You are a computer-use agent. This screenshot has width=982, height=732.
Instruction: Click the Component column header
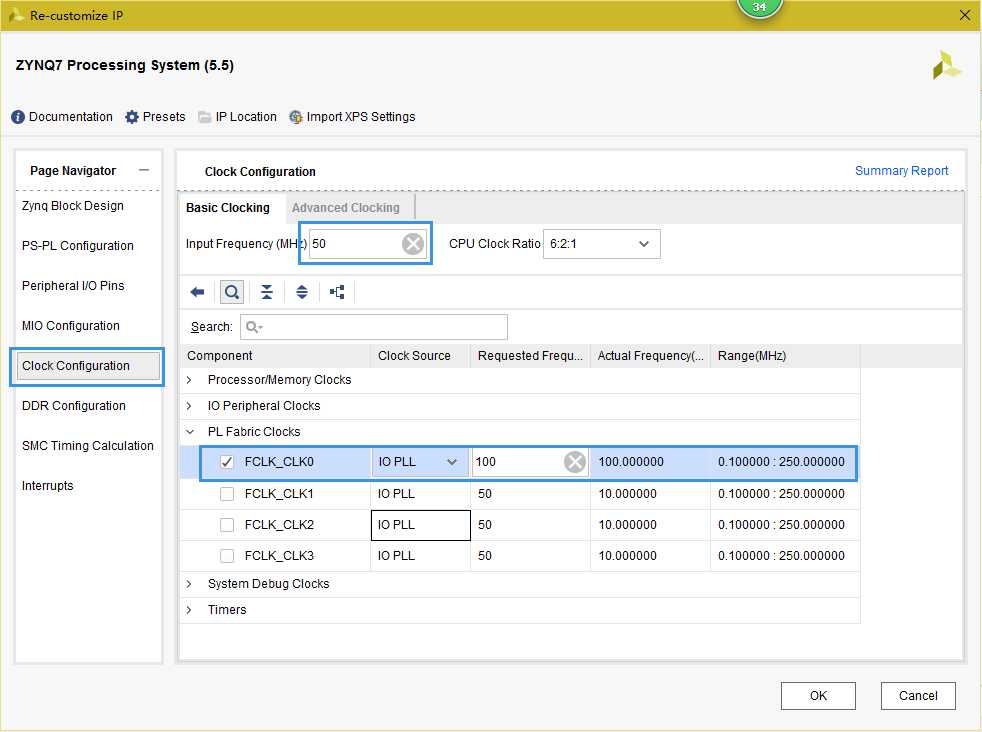point(276,356)
